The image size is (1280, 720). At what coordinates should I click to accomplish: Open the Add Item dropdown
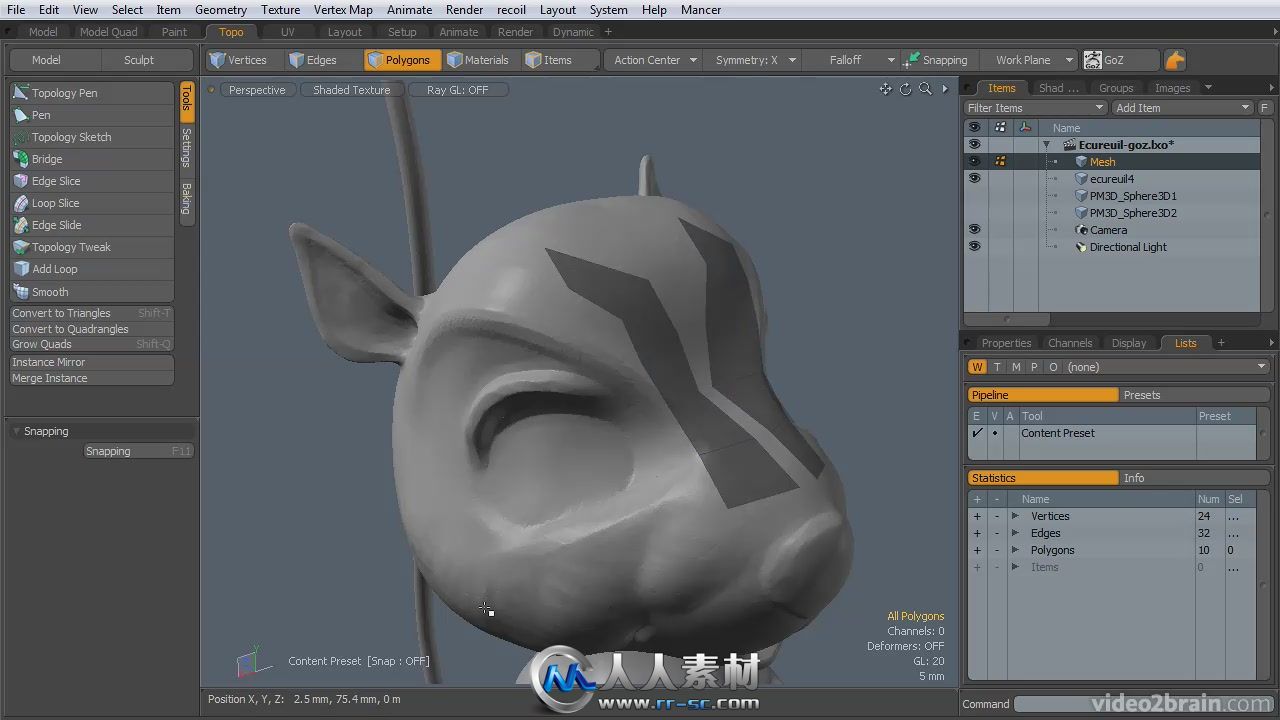pos(1182,108)
